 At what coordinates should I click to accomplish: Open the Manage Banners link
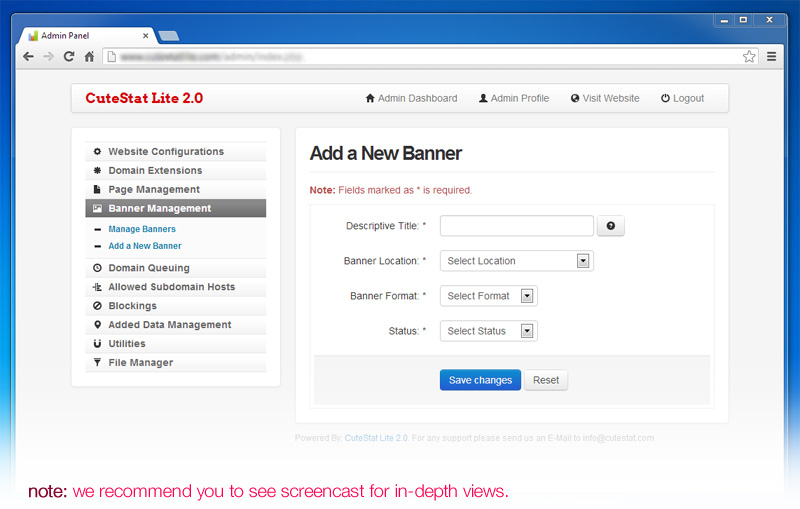[142, 229]
